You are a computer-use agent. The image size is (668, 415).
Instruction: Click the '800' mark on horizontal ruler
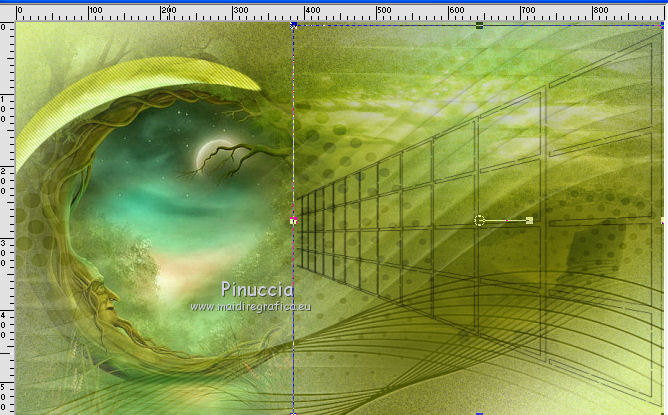600,10
